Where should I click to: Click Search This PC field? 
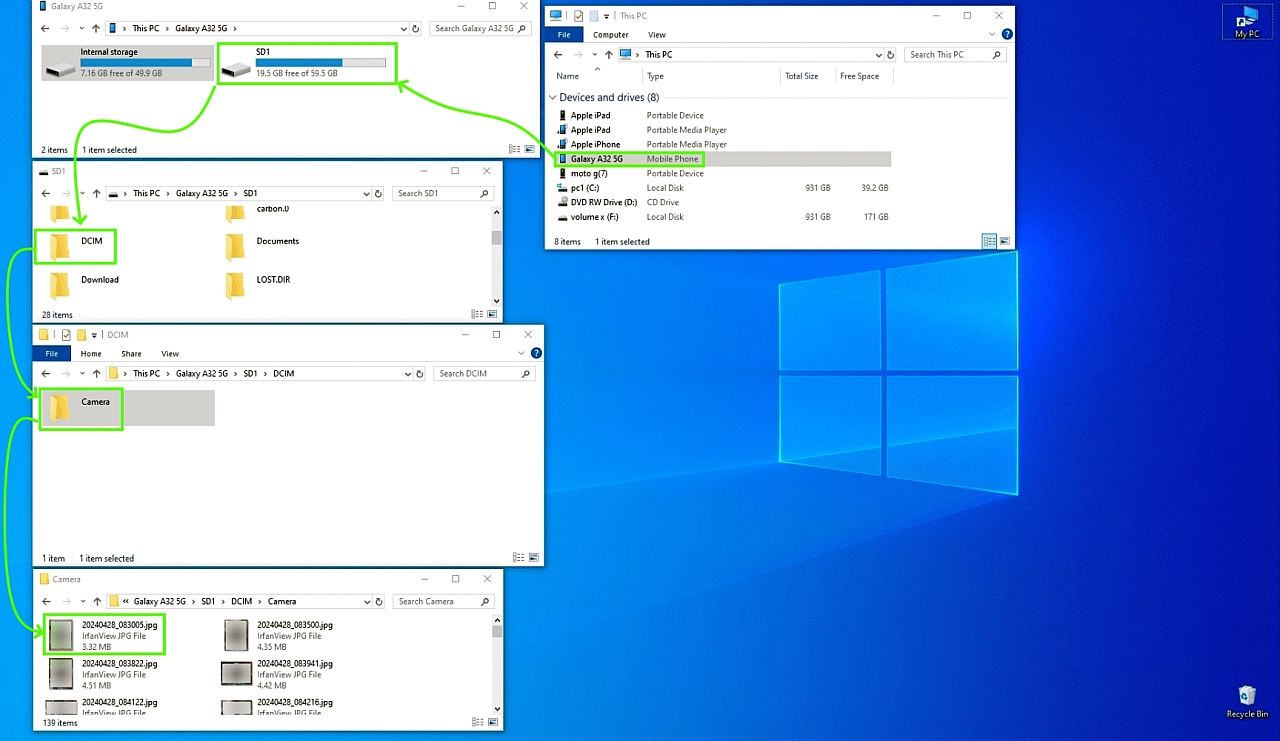pyautogui.click(x=954, y=55)
